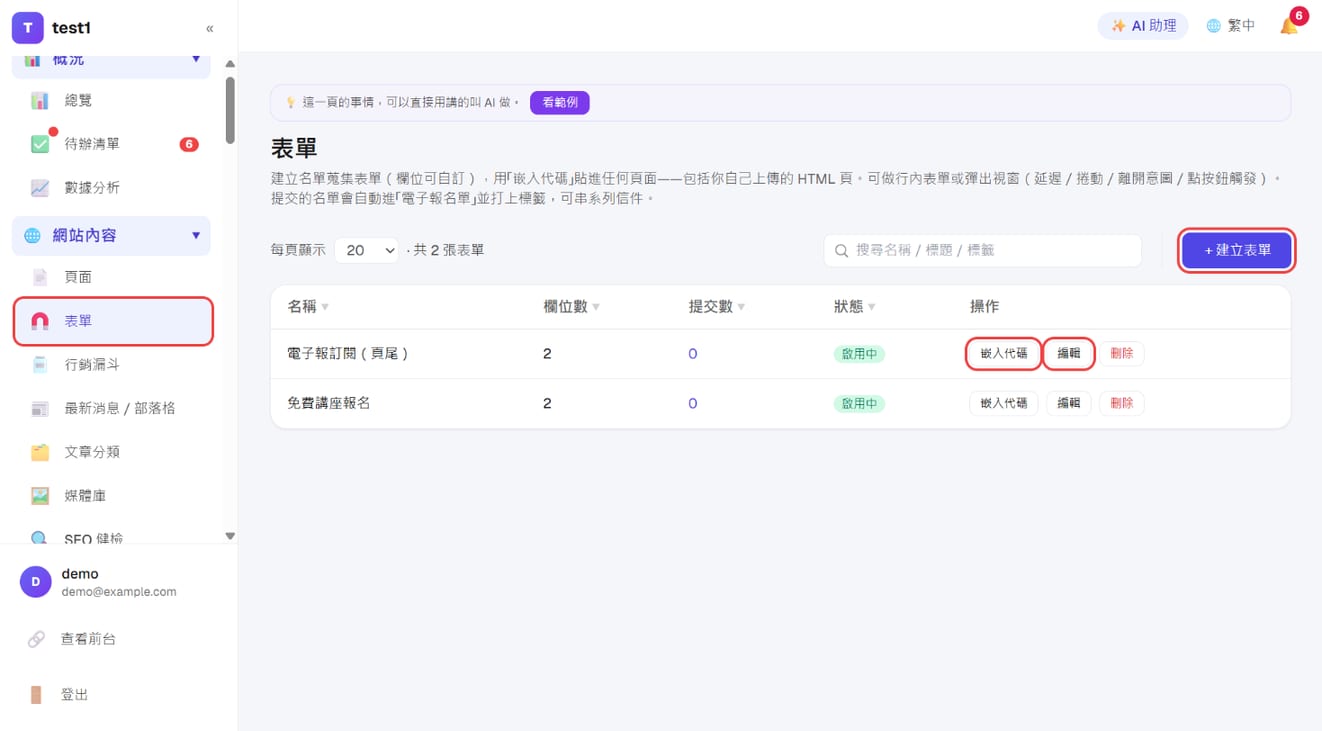Click the 媒體庫 picture icon
1322x731 pixels.
pyautogui.click(x=40, y=495)
